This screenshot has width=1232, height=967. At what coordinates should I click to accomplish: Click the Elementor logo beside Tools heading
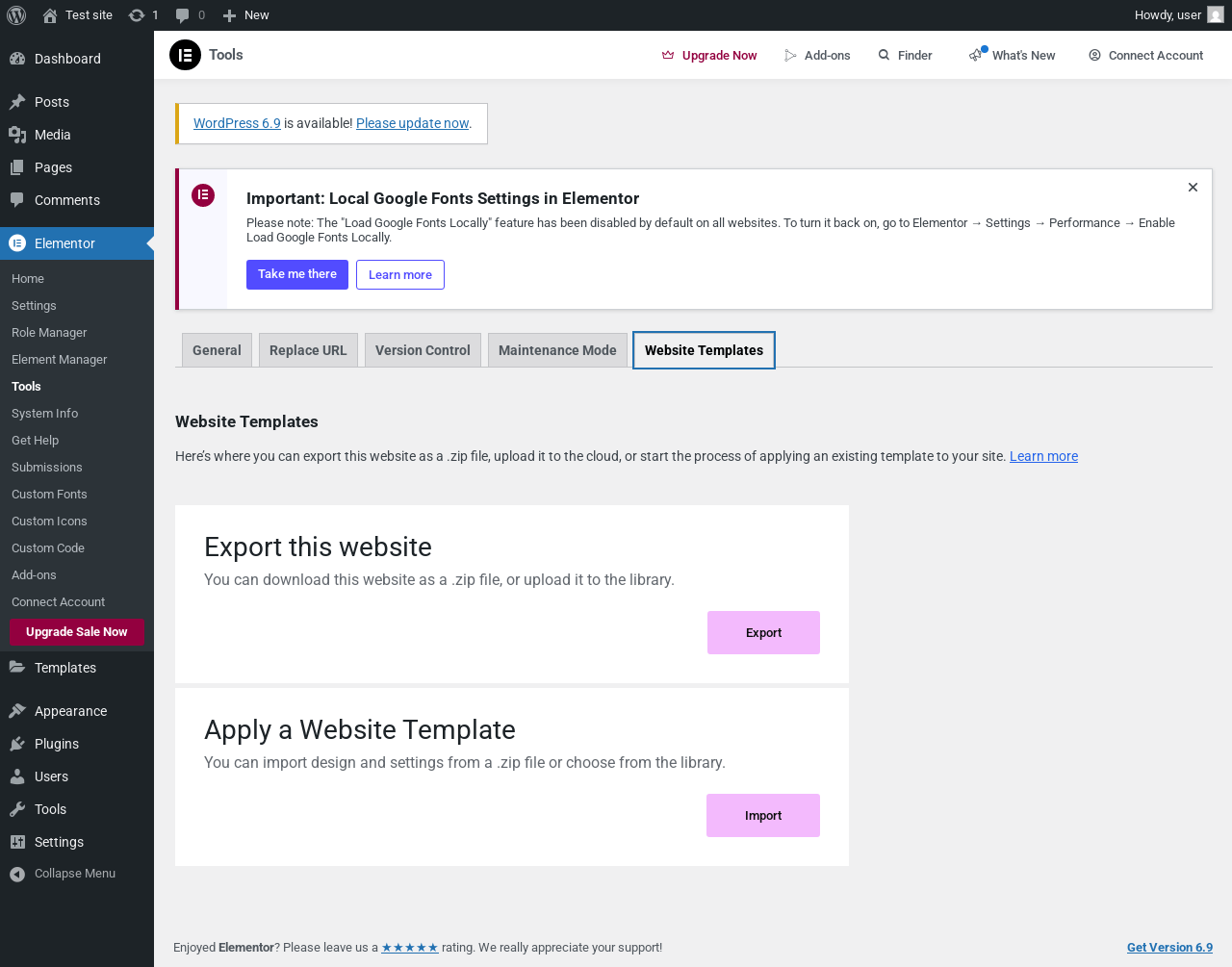(x=185, y=55)
